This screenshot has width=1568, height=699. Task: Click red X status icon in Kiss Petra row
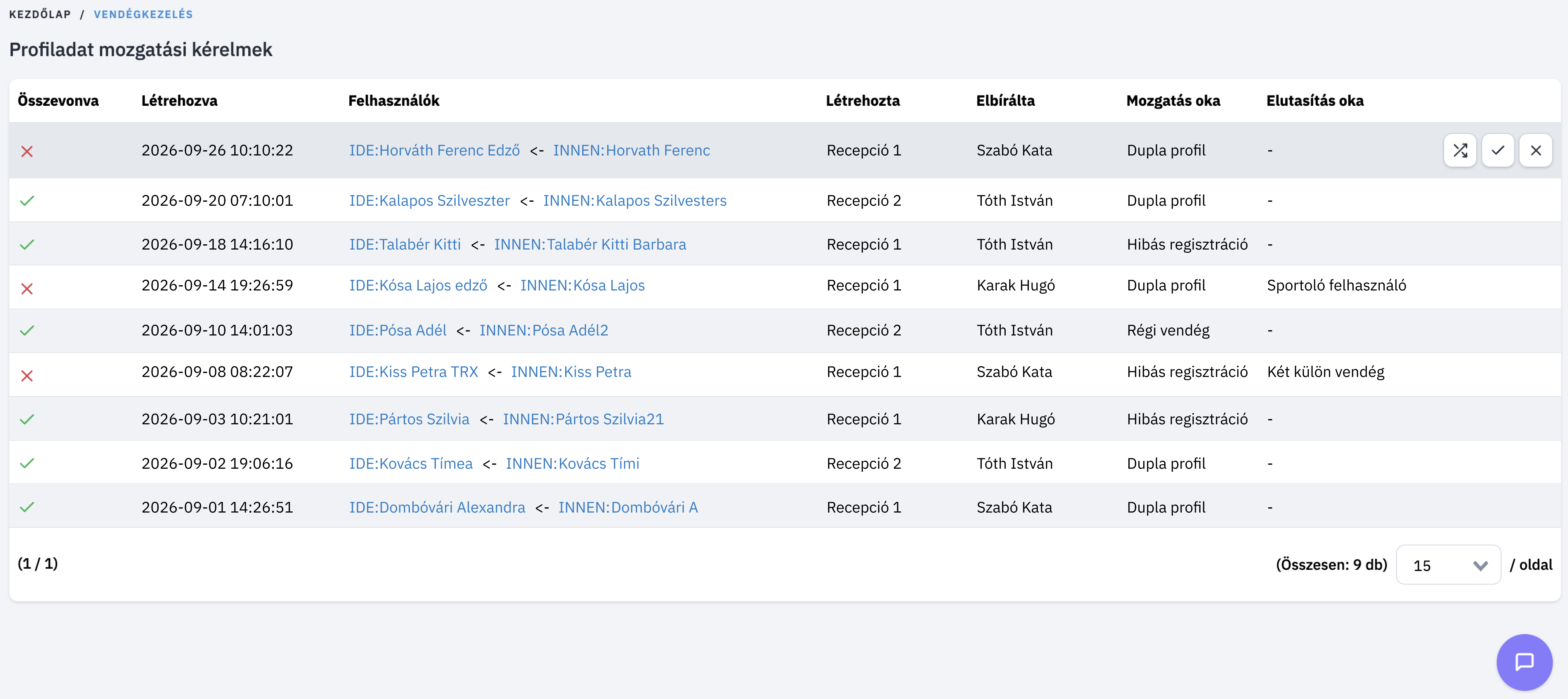tap(27, 375)
